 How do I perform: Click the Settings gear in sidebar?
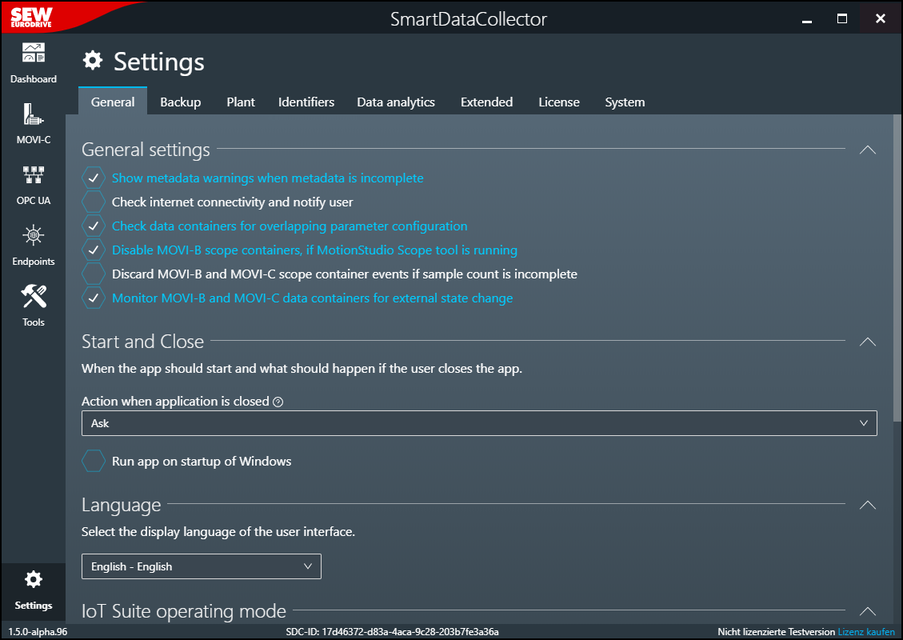pyautogui.click(x=33, y=588)
